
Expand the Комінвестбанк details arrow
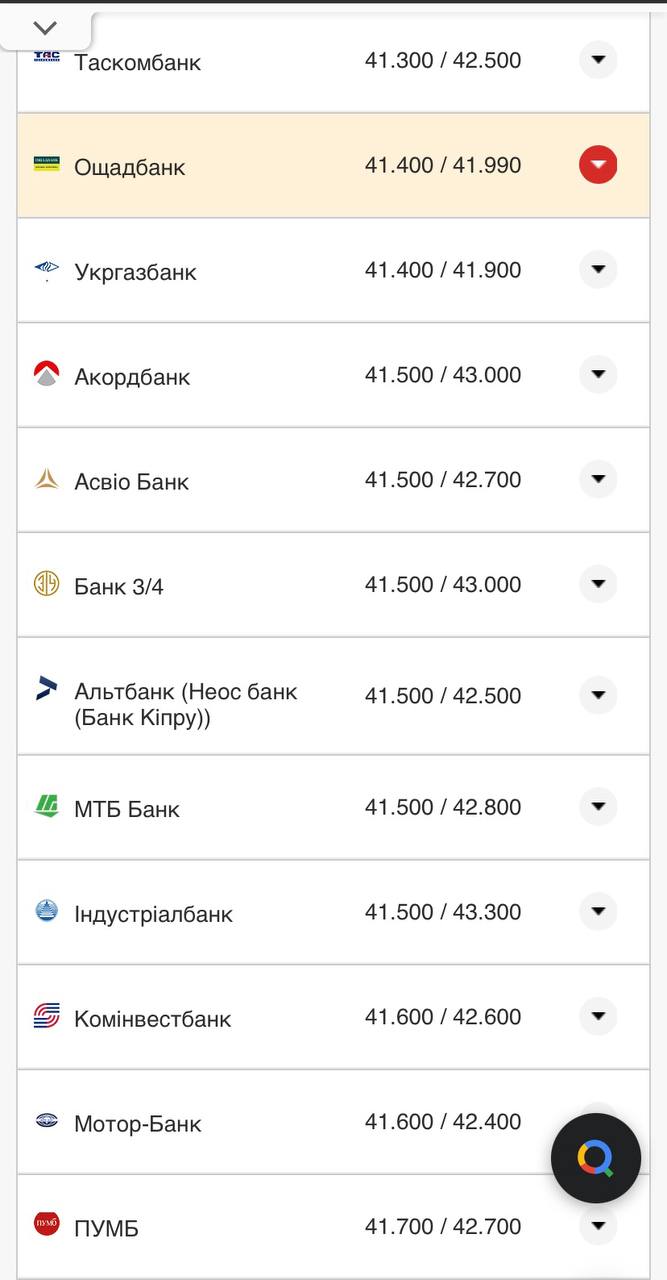[x=598, y=1016]
